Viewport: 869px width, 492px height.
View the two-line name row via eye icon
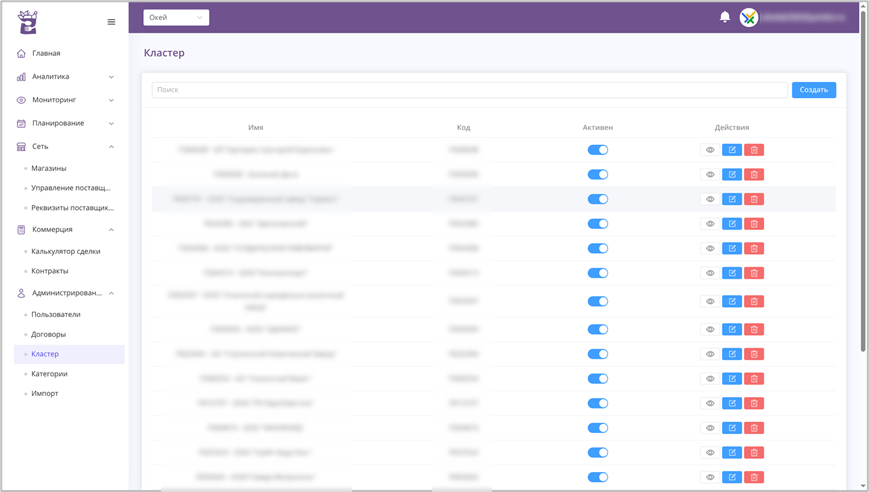(710, 301)
